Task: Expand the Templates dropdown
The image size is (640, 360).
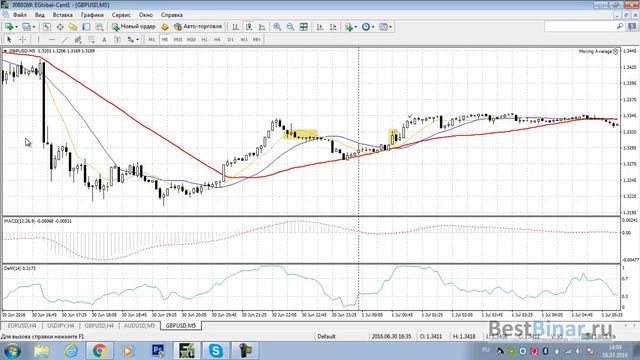Action: click(x=391, y=27)
